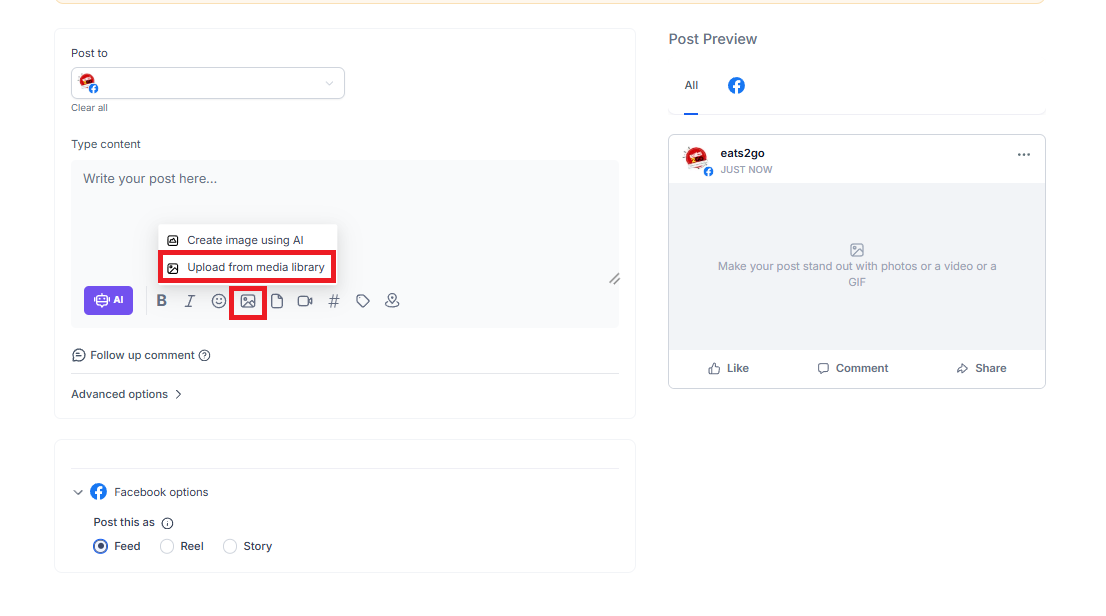Click the image upload icon

point(248,301)
